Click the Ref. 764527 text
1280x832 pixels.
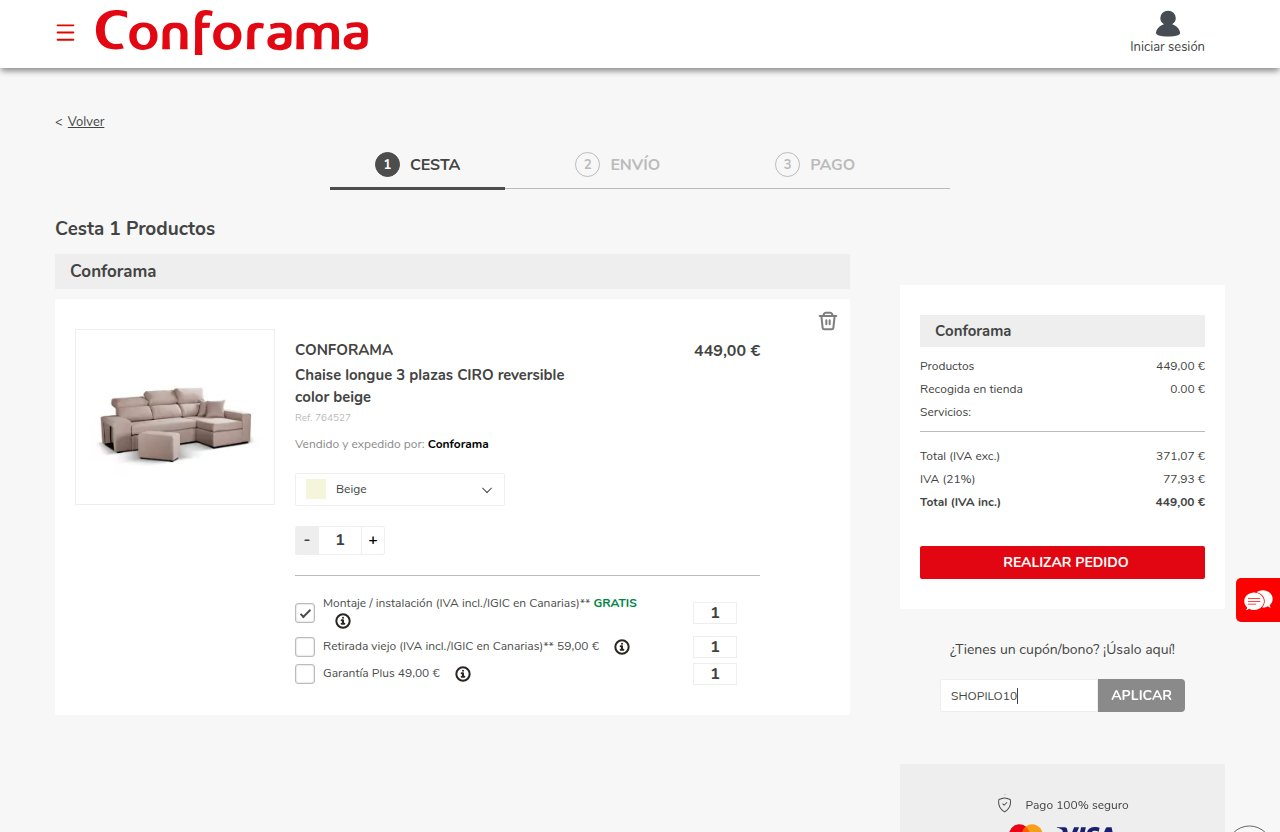pos(323,418)
